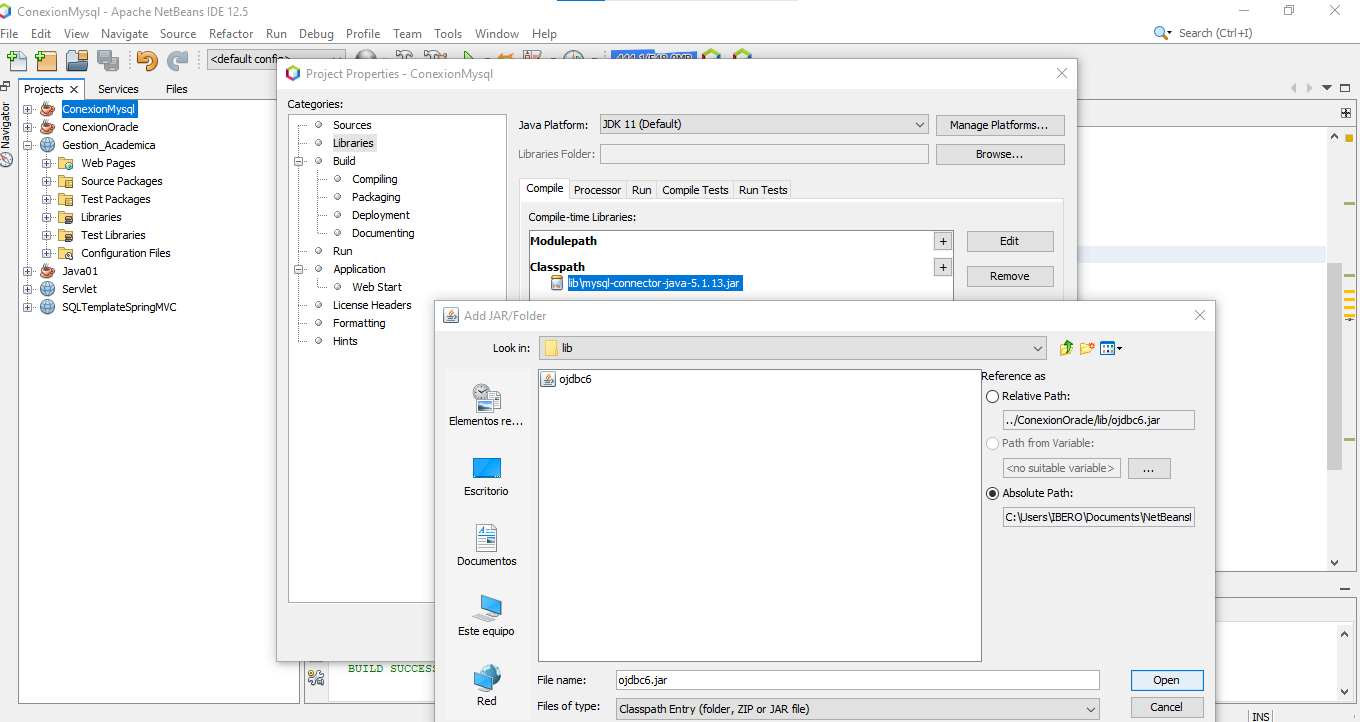Select the Relative Path radio button
The image size is (1360, 722).
(992, 396)
